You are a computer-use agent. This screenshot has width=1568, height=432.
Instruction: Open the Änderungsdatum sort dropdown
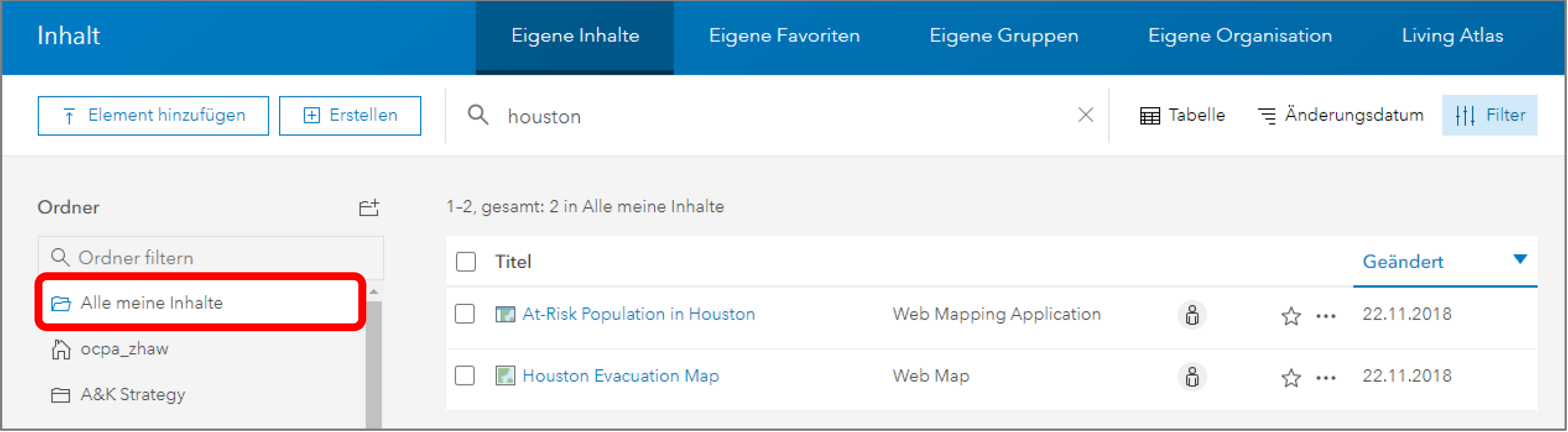[1341, 115]
